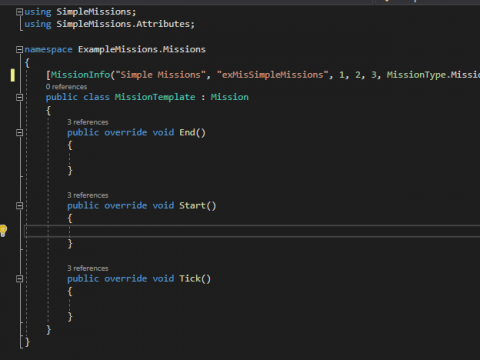The image size is (480, 360).
Task: Click the override keyword in Tick() declaration
Action: (x=126, y=279)
